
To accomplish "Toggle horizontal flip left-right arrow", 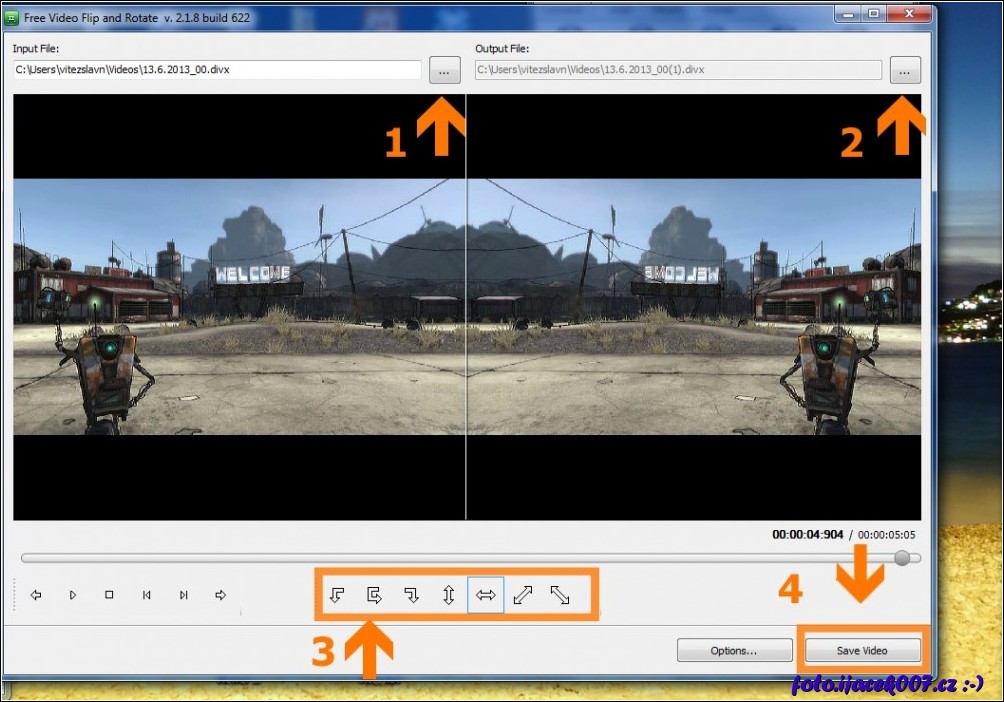I will (485, 595).
